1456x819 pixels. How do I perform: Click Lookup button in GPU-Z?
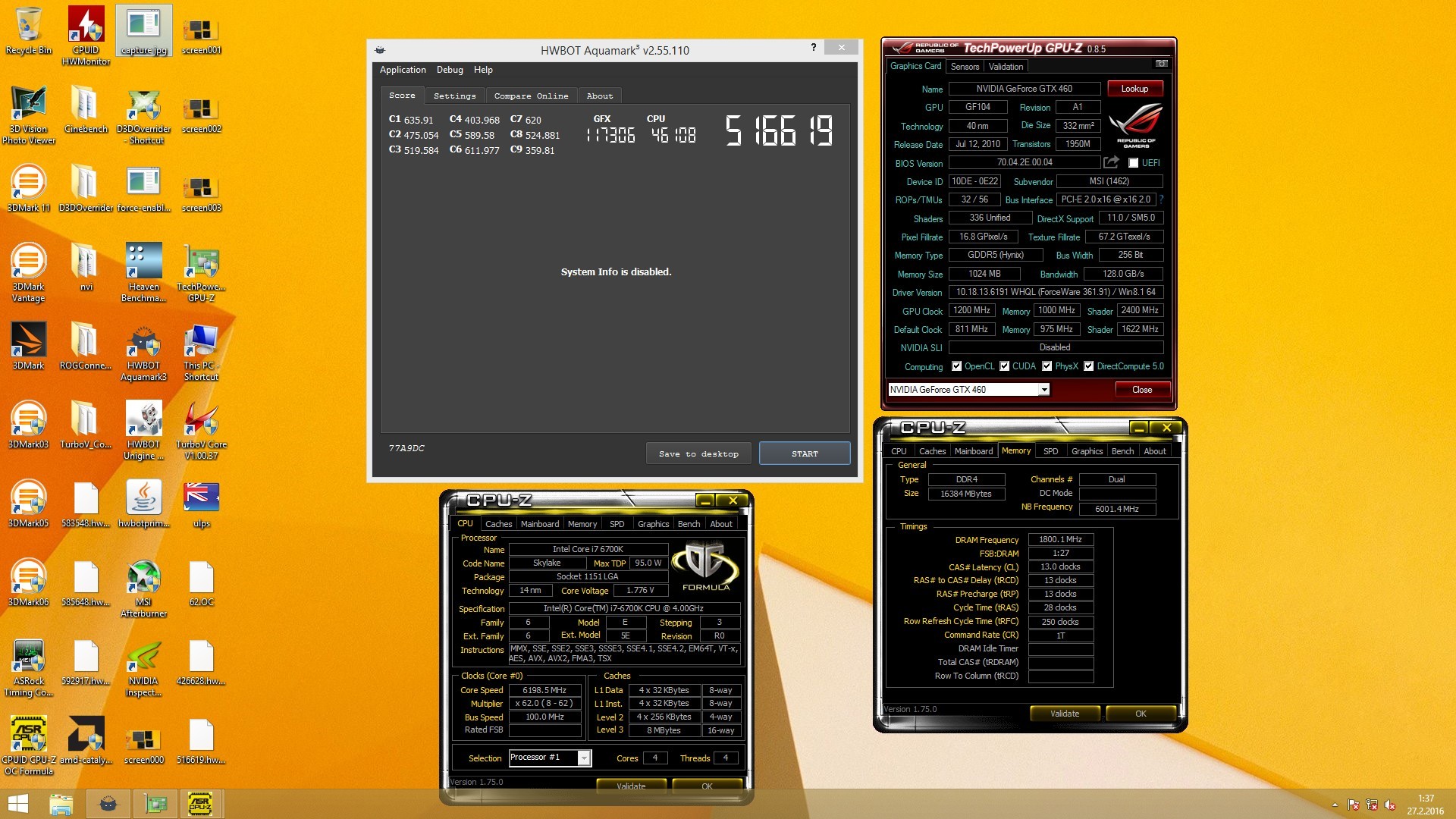click(1134, 89)
